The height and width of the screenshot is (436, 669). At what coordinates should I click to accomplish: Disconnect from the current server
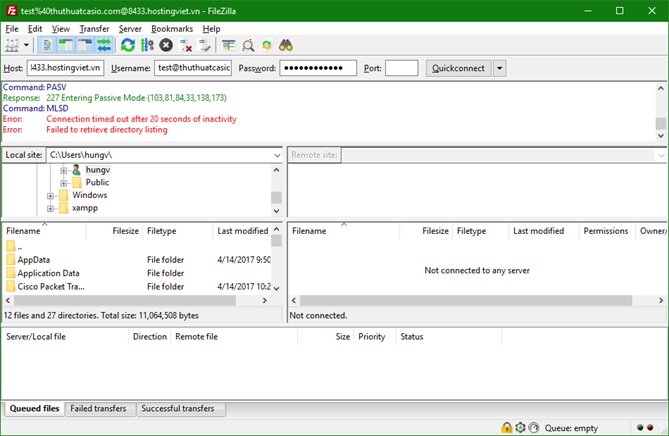click(186, 45)
